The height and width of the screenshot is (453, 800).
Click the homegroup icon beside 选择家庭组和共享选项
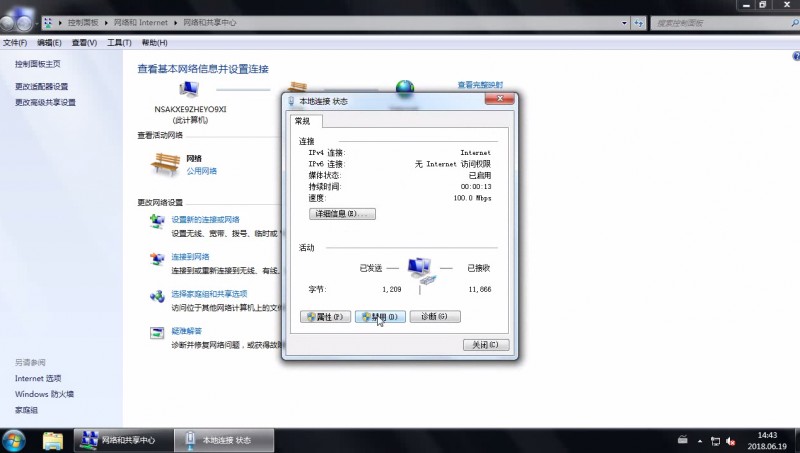(157, 296)
